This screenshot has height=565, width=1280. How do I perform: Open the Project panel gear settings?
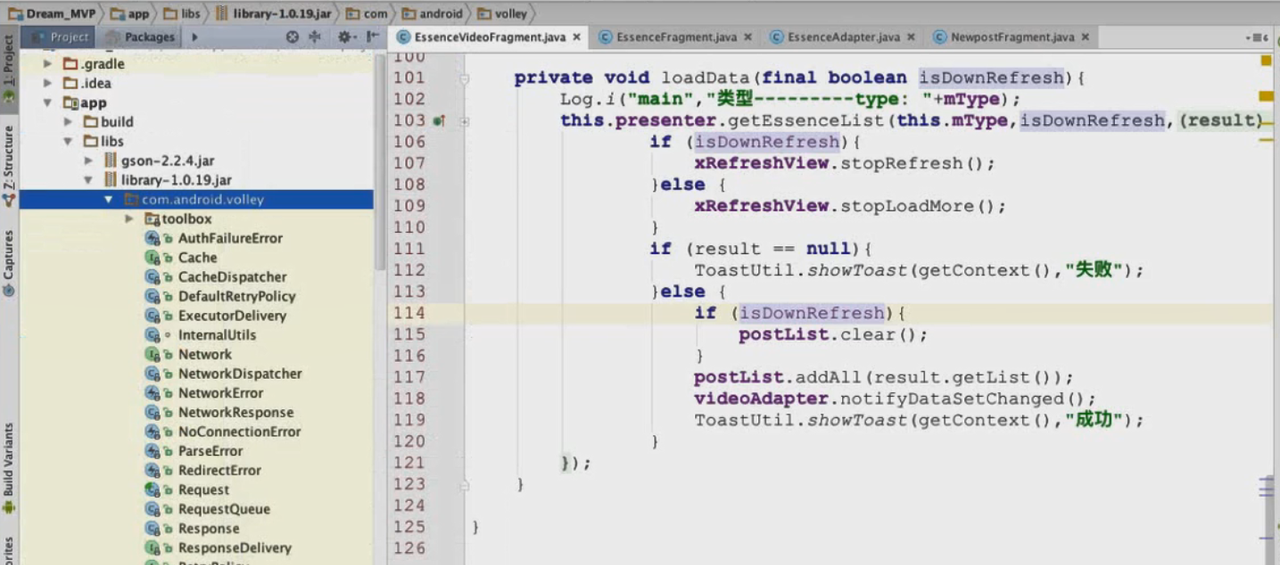tap(344, 37)
